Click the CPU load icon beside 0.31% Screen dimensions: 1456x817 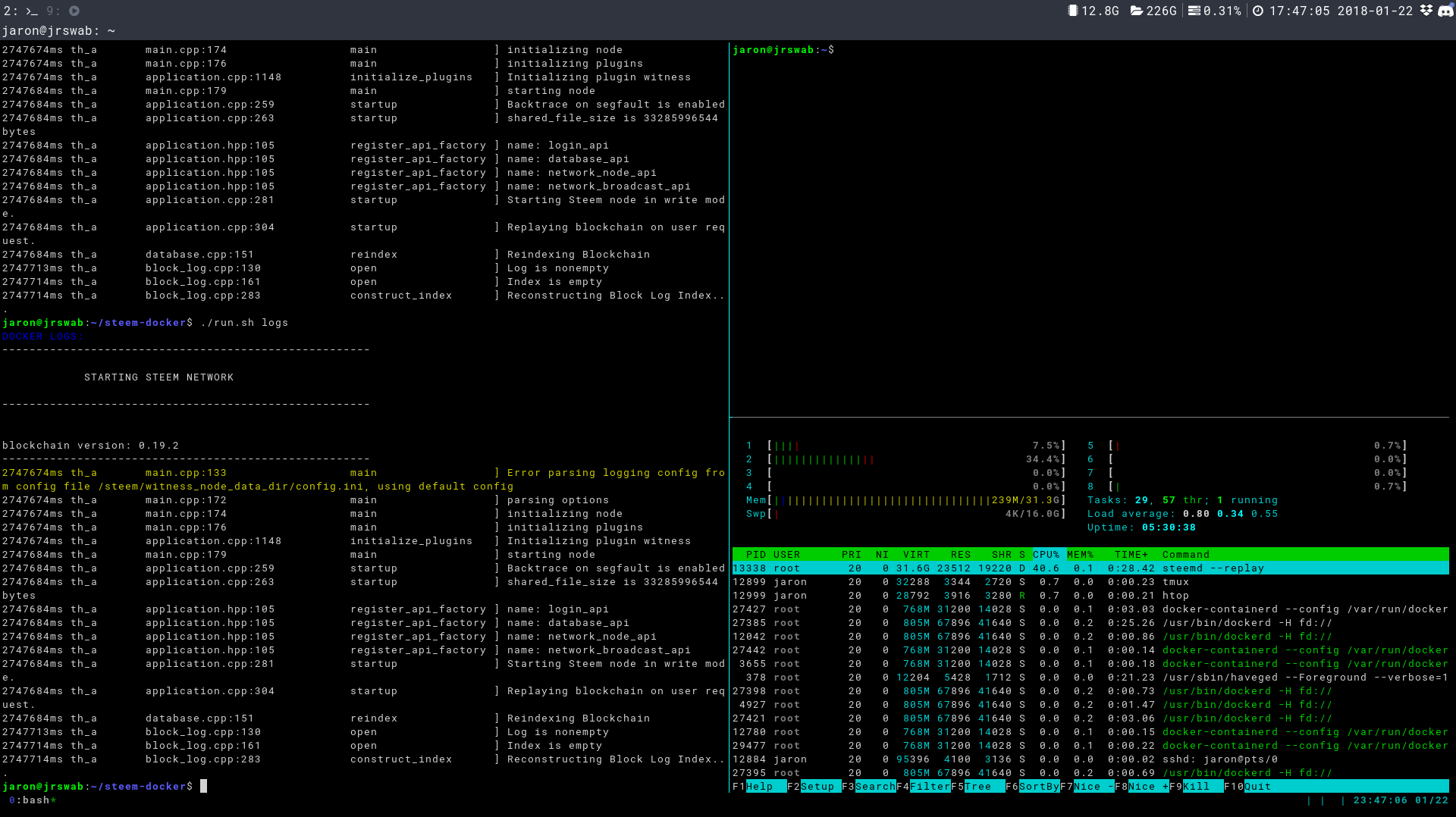[1194, 11]
